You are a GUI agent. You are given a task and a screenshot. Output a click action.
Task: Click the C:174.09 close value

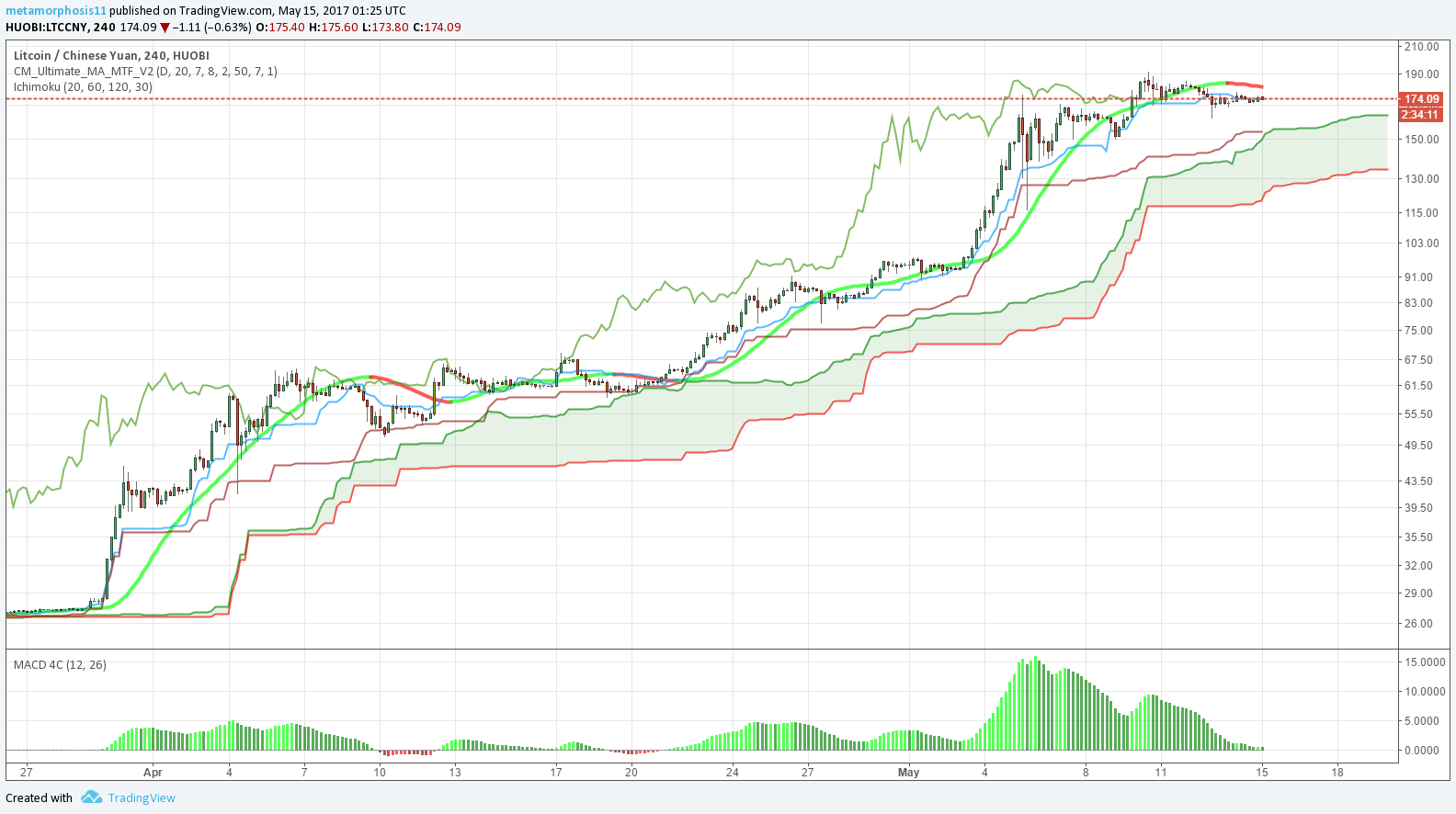pyautogui.click(x=437, y=27)
